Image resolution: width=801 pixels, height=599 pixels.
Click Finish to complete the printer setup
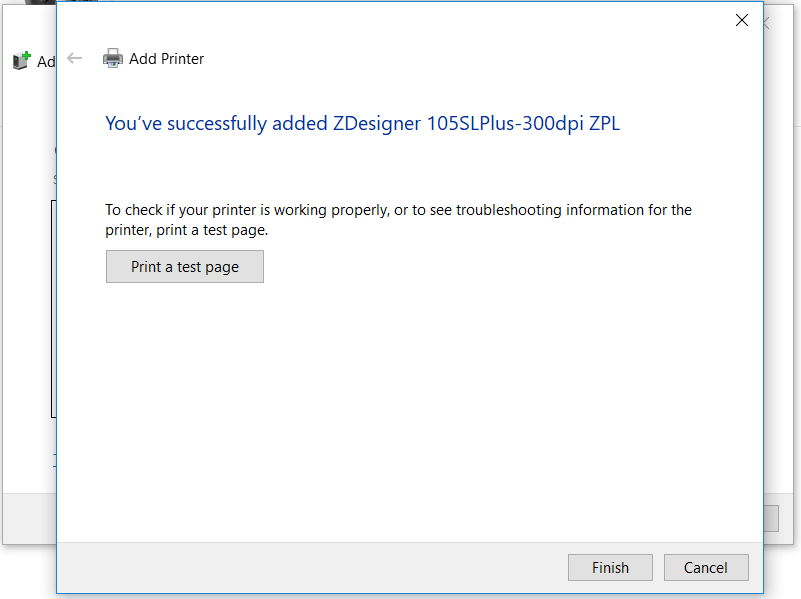(x=610, y=567)
